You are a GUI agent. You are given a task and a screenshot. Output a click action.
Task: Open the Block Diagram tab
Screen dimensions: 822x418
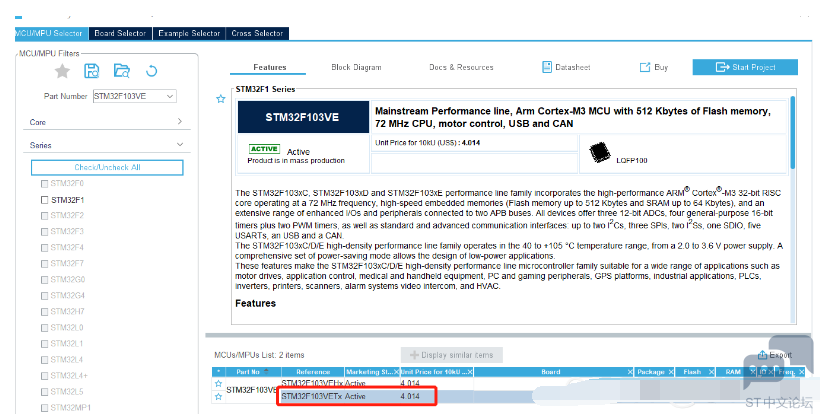356,67
